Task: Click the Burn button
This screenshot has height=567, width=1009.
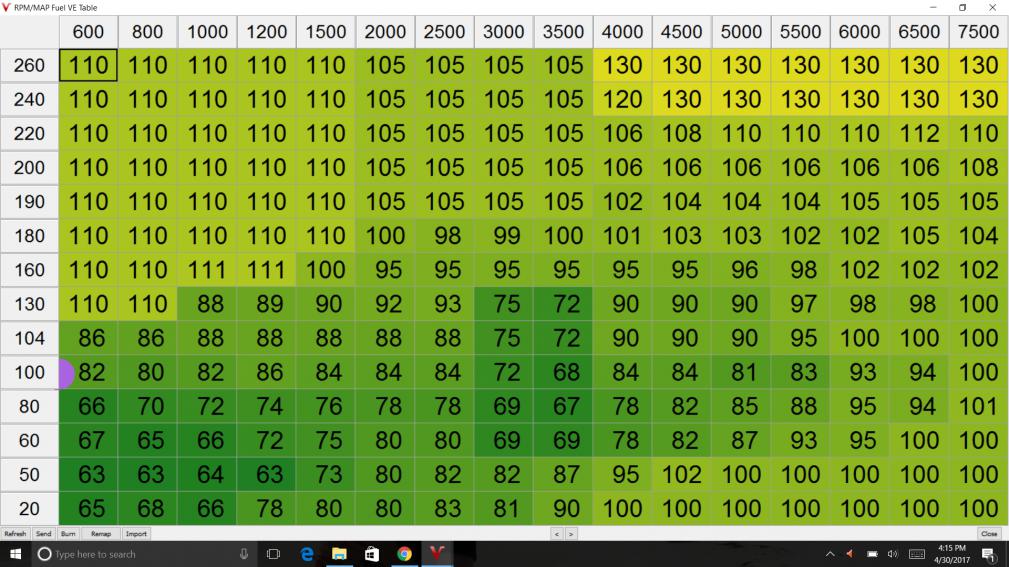Action: coord(68,534)
